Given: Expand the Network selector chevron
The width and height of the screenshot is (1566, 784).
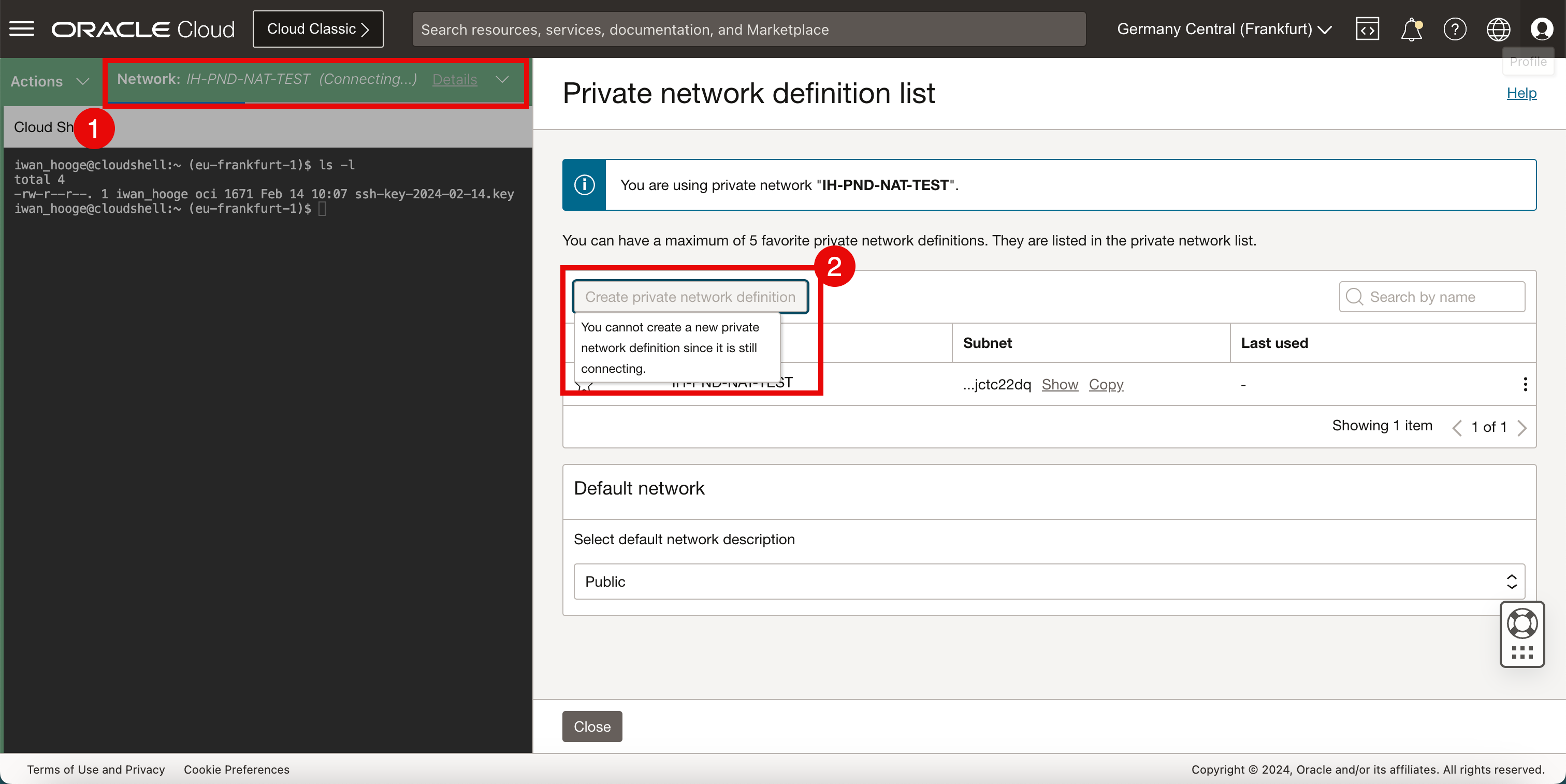Looking at the screenshot, I should pos(502,80).
